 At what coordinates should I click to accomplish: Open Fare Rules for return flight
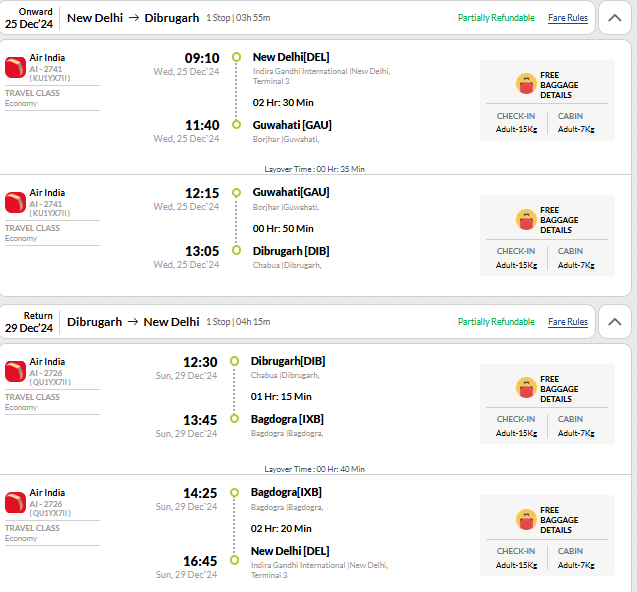tap(568, 322)
